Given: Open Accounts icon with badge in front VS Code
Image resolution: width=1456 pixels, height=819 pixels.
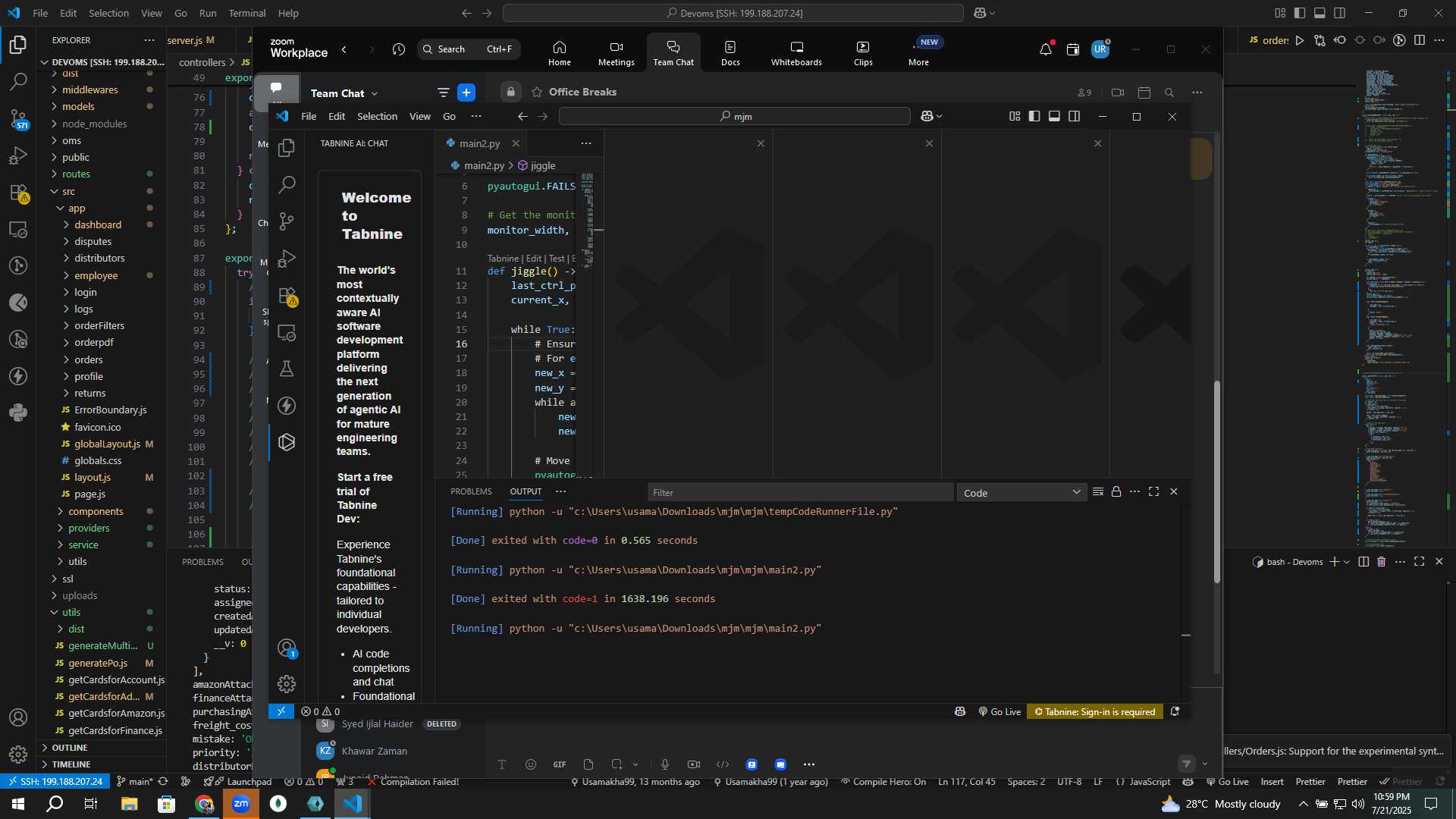Looking at the screenshot, I should (x=287, y=648).
